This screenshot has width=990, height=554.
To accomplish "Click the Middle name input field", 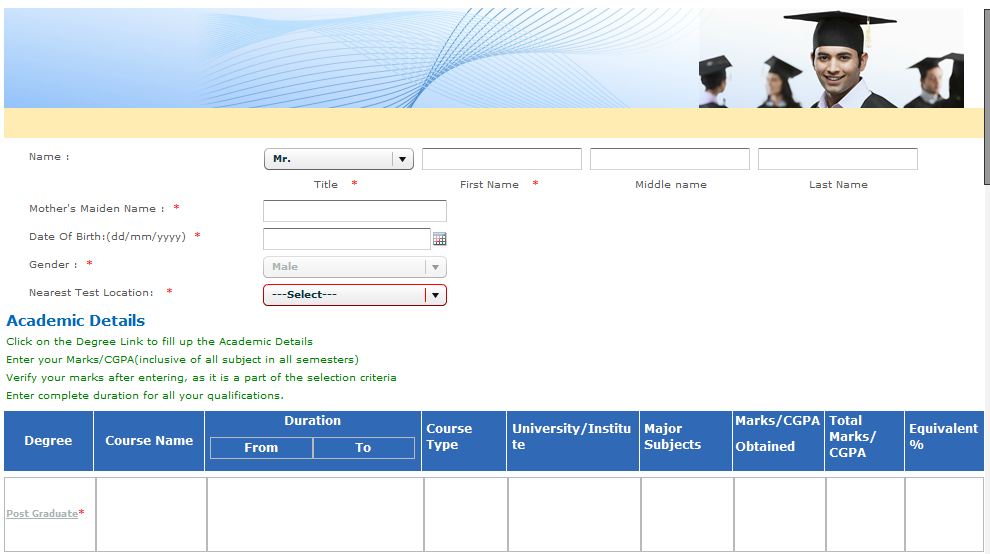I will pyautogui.click(x=670, y=159).
